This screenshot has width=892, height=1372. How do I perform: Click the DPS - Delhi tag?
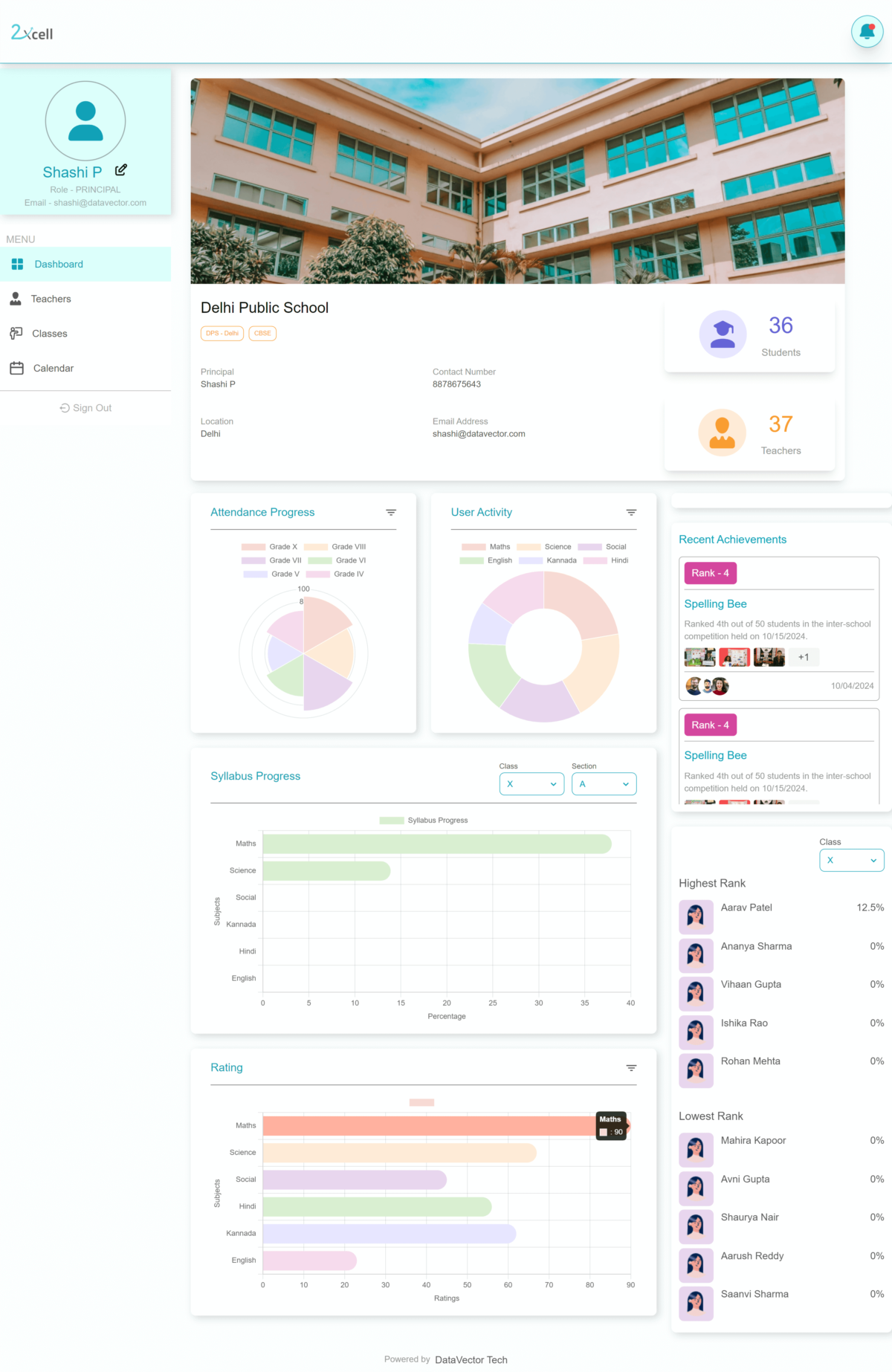222,333
